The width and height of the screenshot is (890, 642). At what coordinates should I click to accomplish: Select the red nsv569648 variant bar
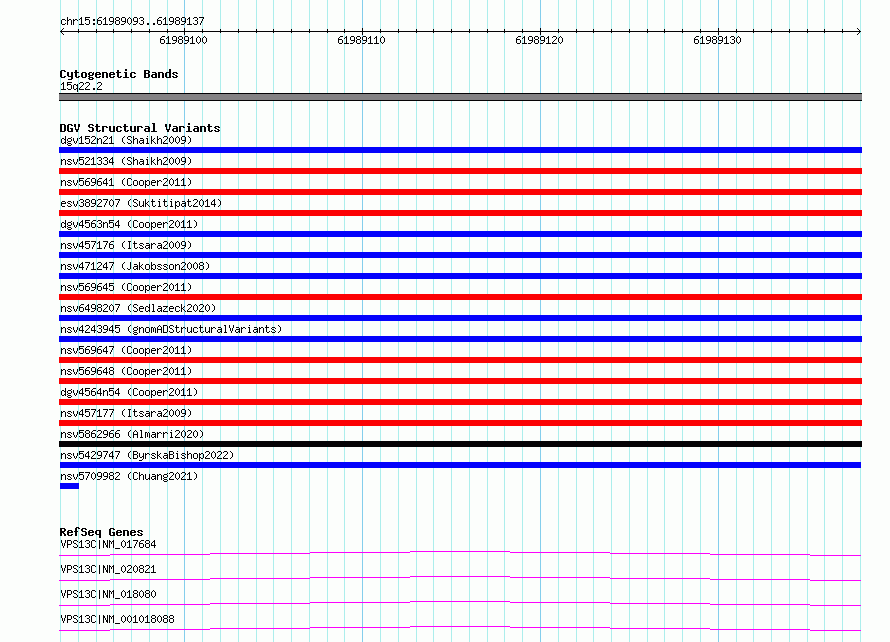click(460, 381)
